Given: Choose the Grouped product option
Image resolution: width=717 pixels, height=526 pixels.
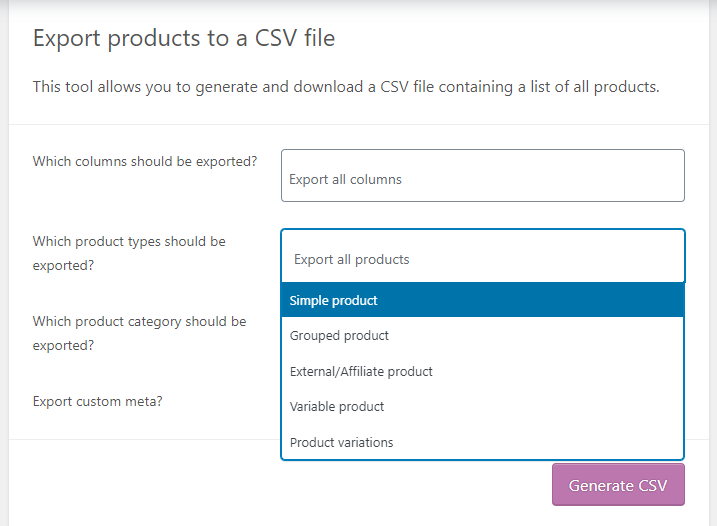Looking at the screenshot, I should click(x=482, y=336).
